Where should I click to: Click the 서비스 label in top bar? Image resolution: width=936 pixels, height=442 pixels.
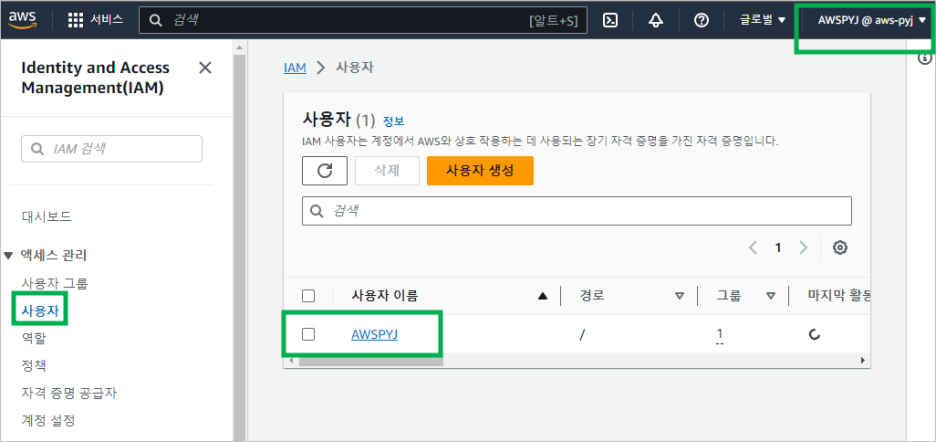click(x=107, y=20)
